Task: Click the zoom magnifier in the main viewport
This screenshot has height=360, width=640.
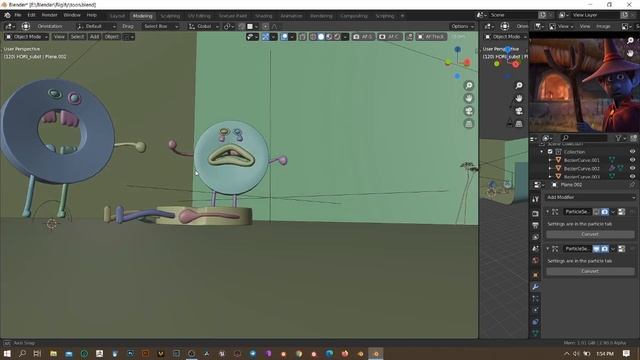Action: [469, 85]
